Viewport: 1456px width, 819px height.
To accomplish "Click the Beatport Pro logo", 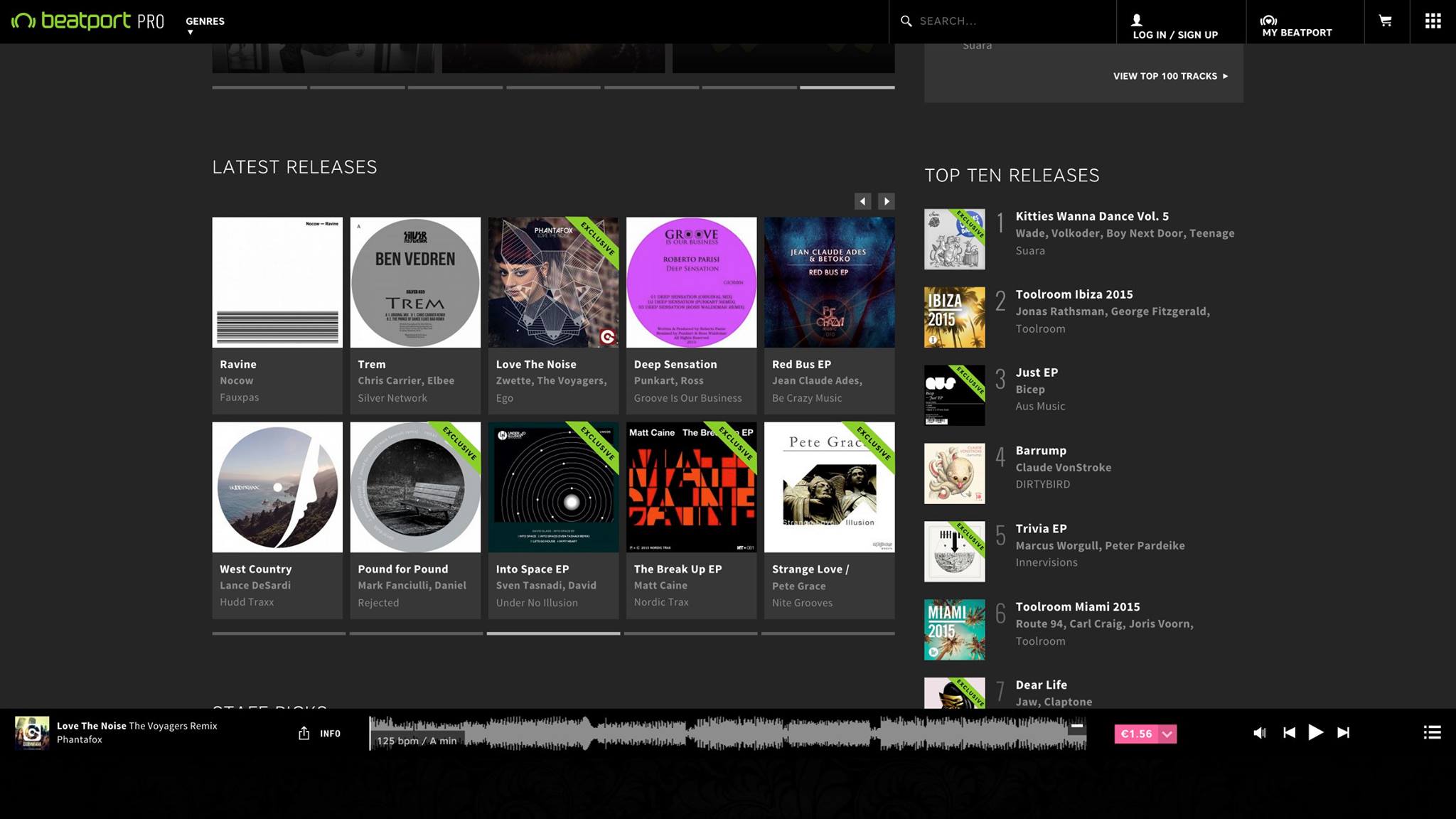I will click(87, 21).
